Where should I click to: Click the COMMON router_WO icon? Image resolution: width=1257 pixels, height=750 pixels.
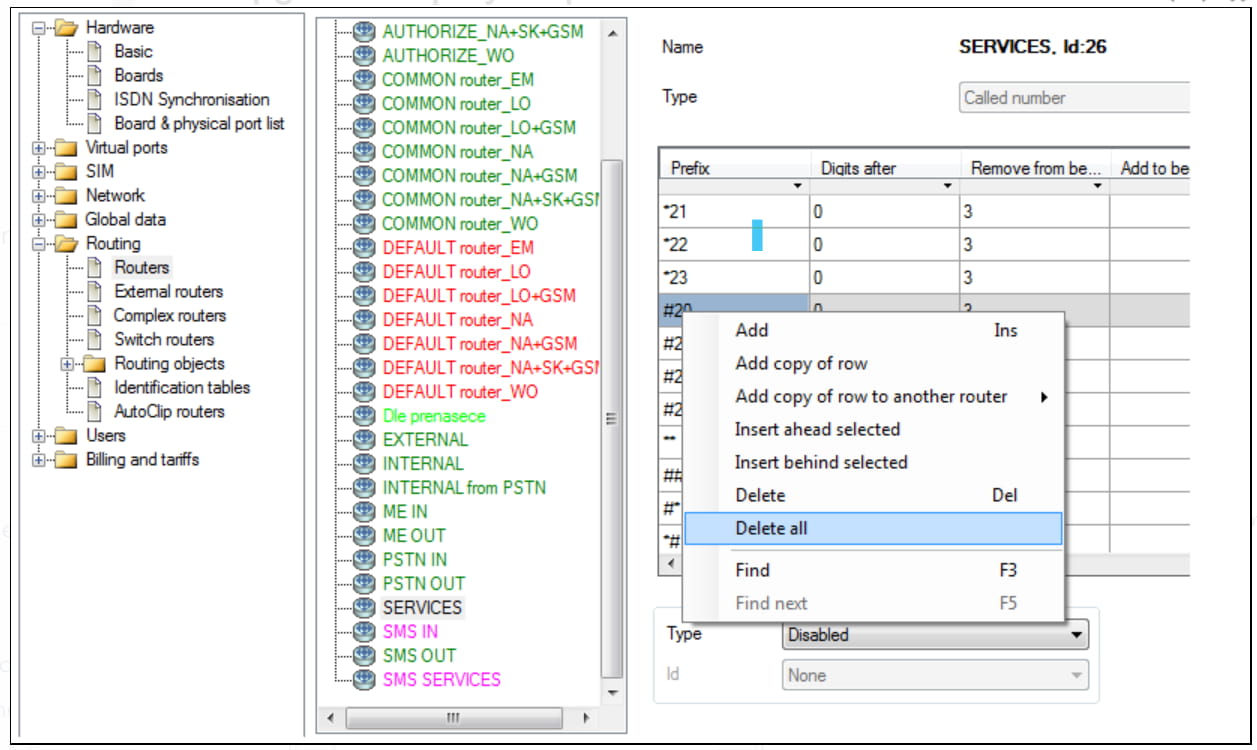click(x=365, y=224)
